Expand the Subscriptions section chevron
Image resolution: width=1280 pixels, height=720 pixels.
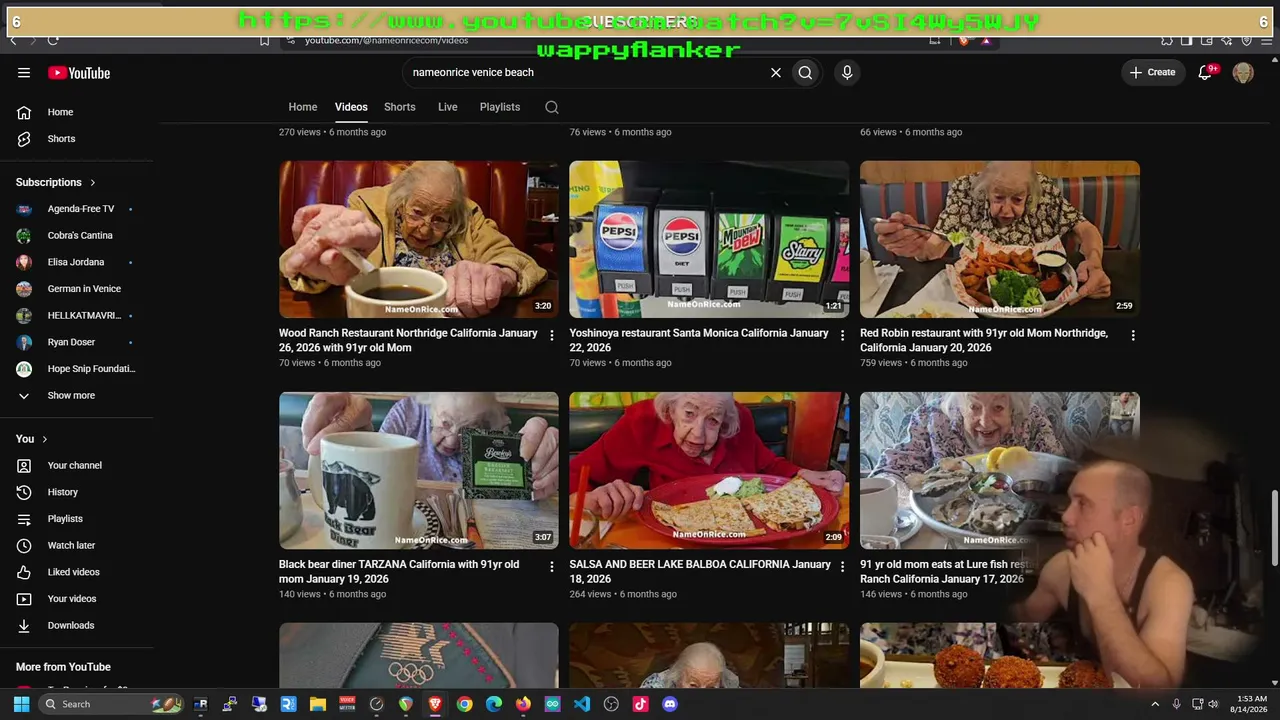pos(93,182)
